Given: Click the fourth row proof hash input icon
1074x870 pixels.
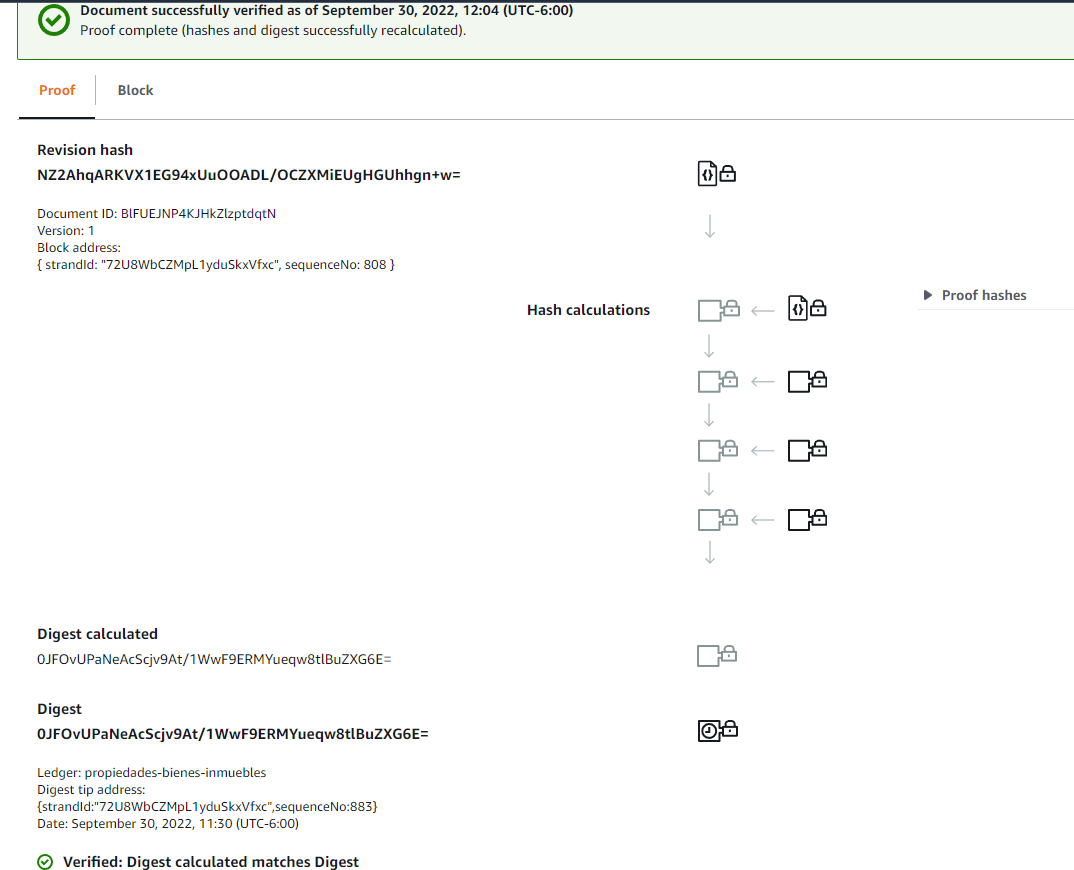Looking at the screenshot, I should [807, 519].
